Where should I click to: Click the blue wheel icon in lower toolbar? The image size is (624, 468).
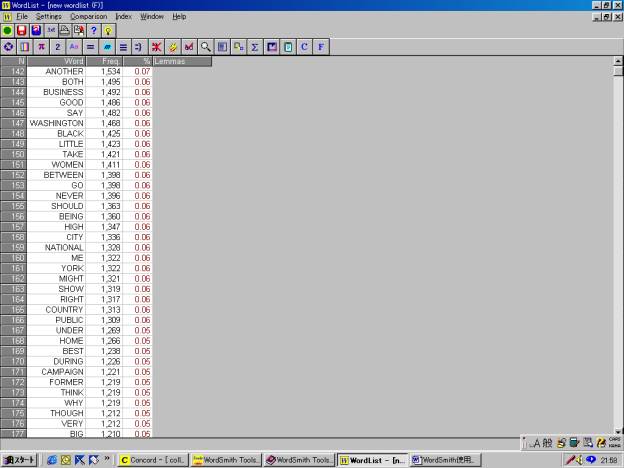(8, 47)
